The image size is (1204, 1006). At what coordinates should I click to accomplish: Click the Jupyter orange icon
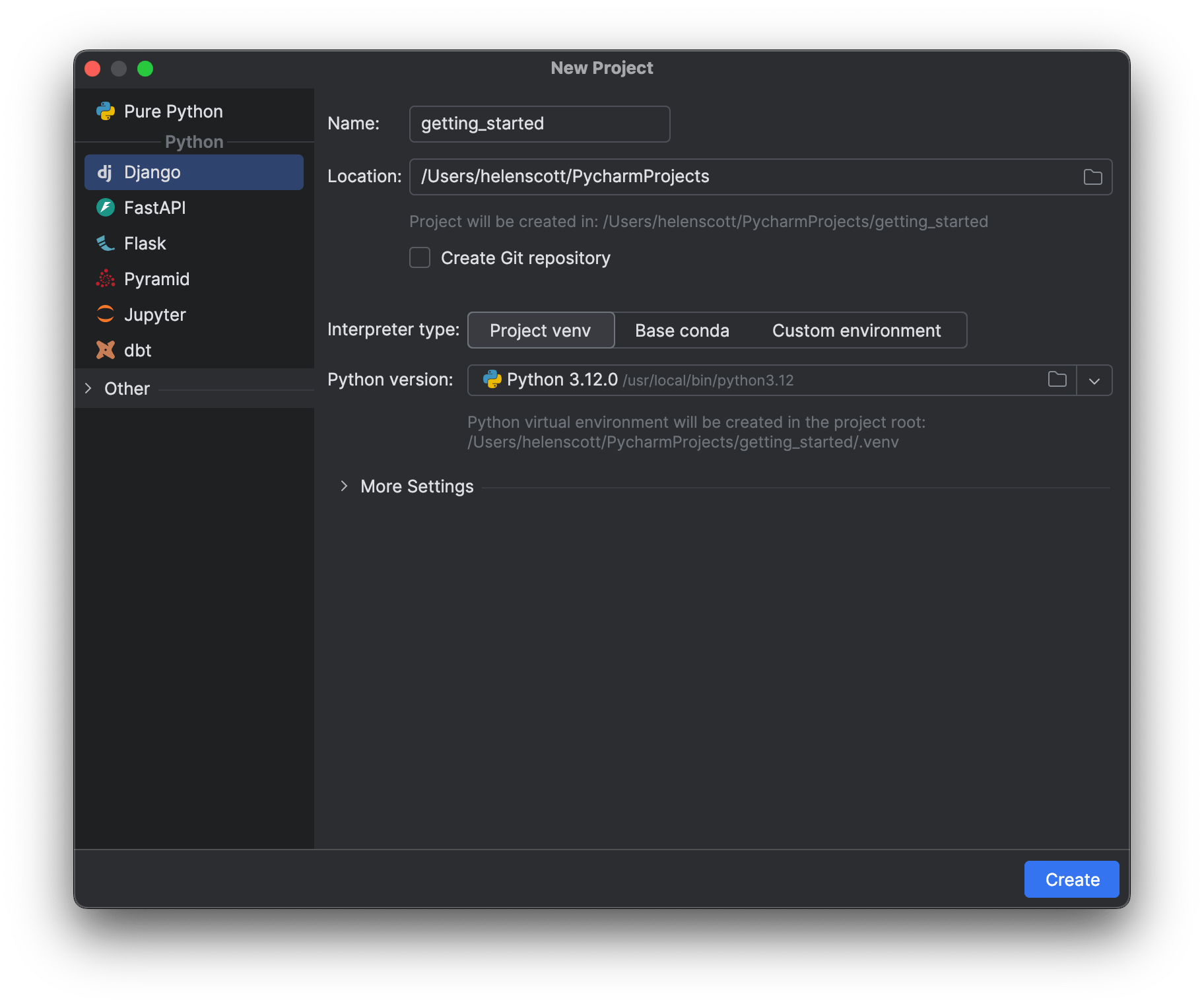click(106, 314)
